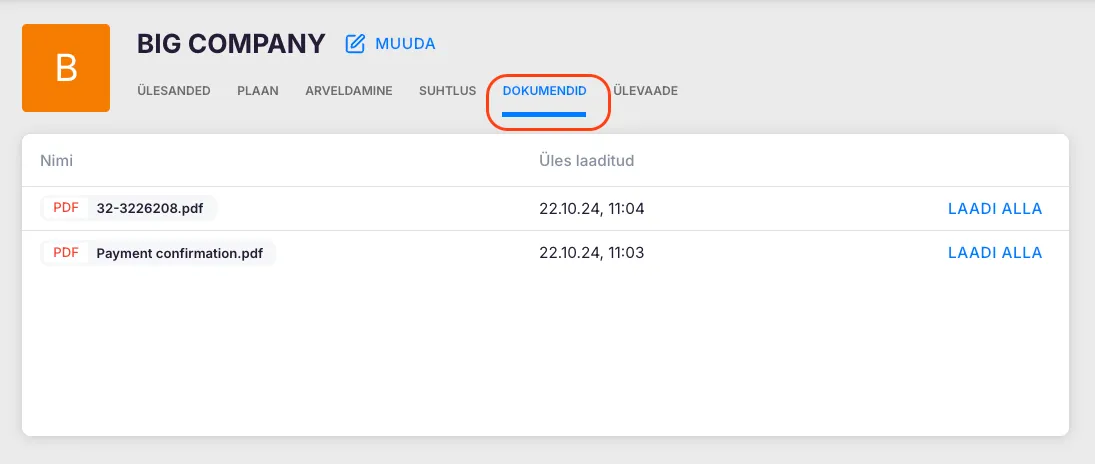Viewport: 1095px width, 464px height.
Task: Open the file name 32-3226208.pdf
Action: coord(152,209)
